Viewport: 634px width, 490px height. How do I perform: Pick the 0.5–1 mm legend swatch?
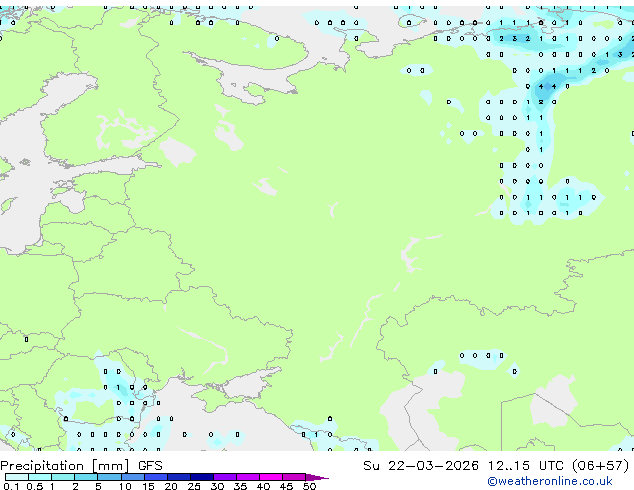40,477
